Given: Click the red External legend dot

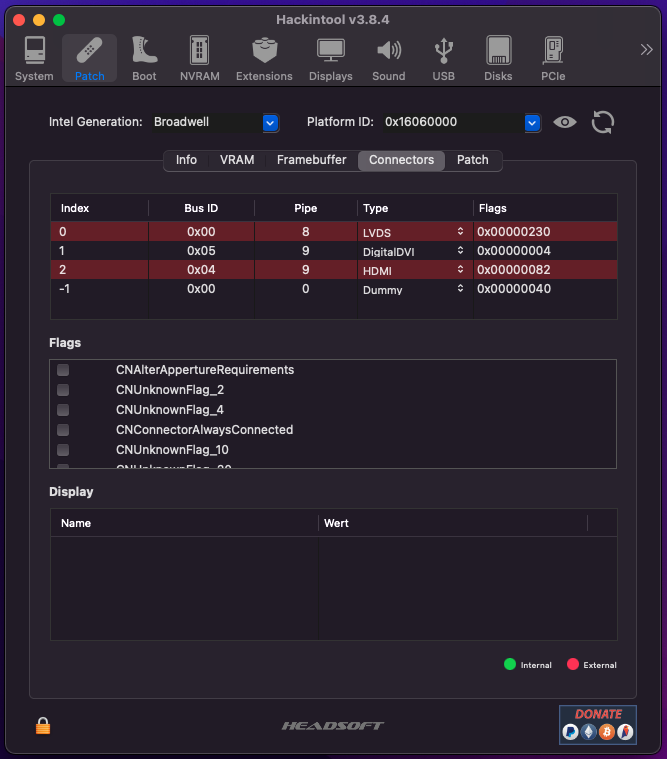Looking at the screenshot, I should [x=573, y=664].
